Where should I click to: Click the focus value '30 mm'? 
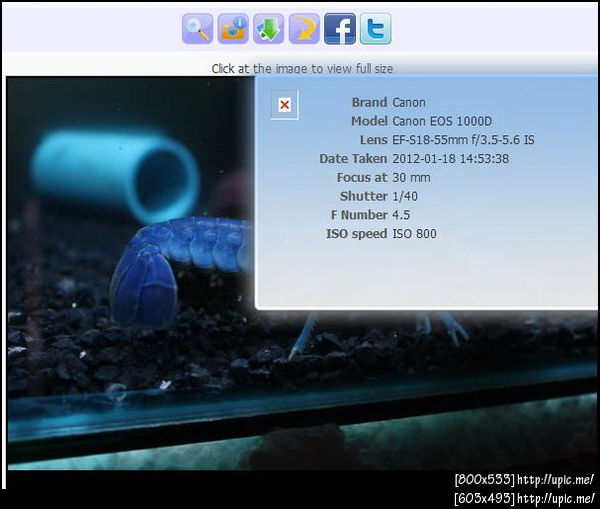pyautogui.click(x=411, y=178)
